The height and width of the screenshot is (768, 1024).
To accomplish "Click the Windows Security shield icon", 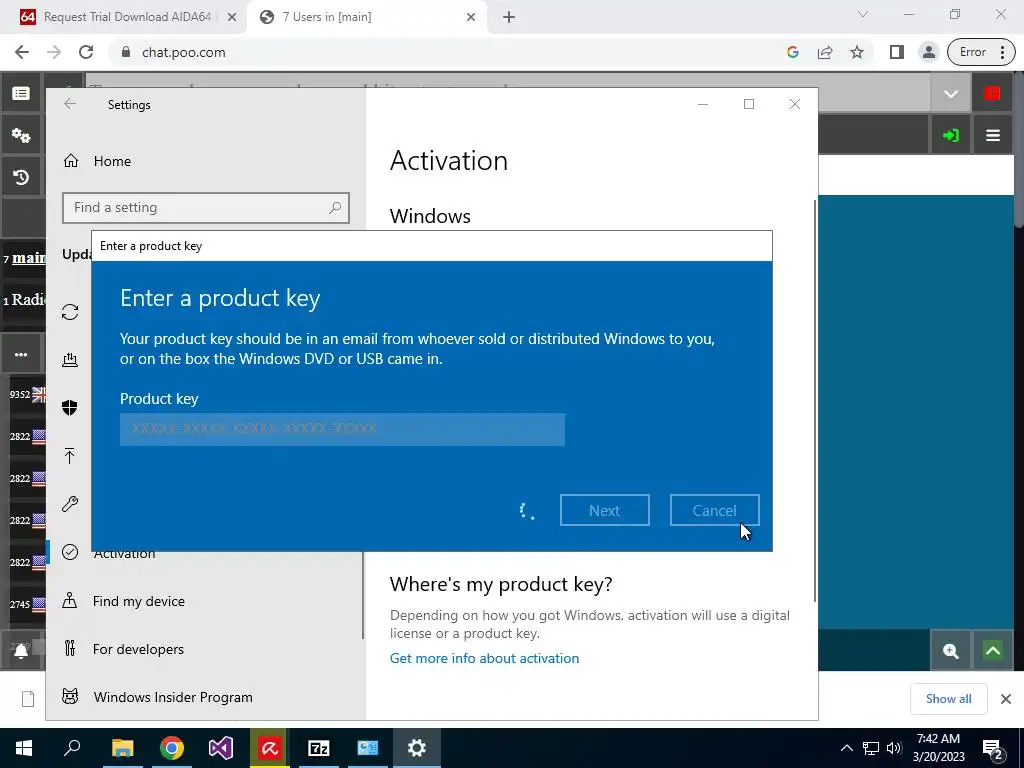I will pos(70,408).
